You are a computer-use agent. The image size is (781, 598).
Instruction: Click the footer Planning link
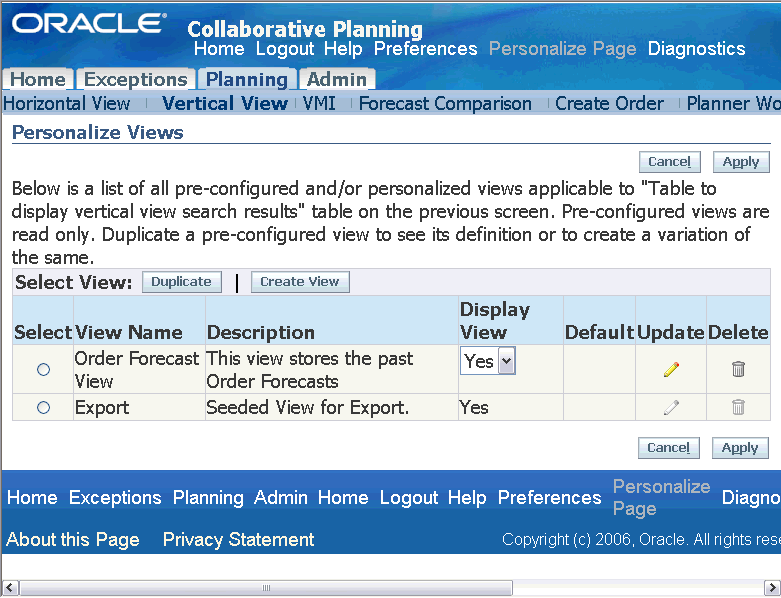point(208,497)
